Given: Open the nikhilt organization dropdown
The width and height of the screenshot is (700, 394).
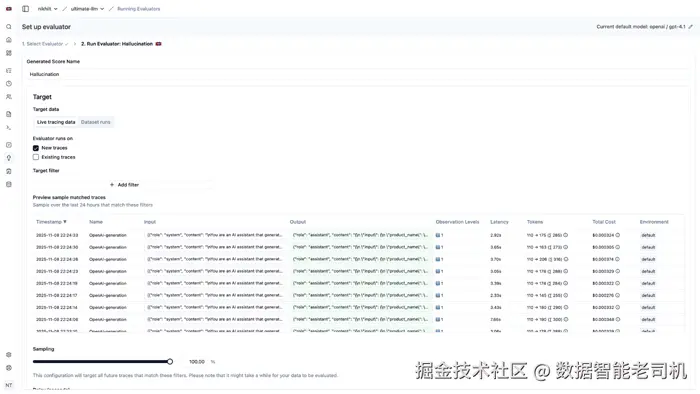Looking at the screenshot, I should click(x=47, y=8).
